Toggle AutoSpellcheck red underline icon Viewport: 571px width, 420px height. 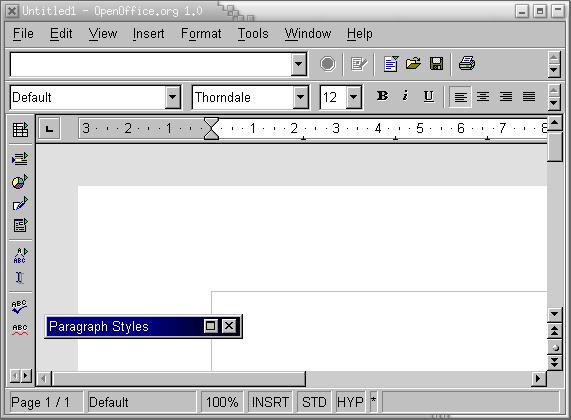20,329
